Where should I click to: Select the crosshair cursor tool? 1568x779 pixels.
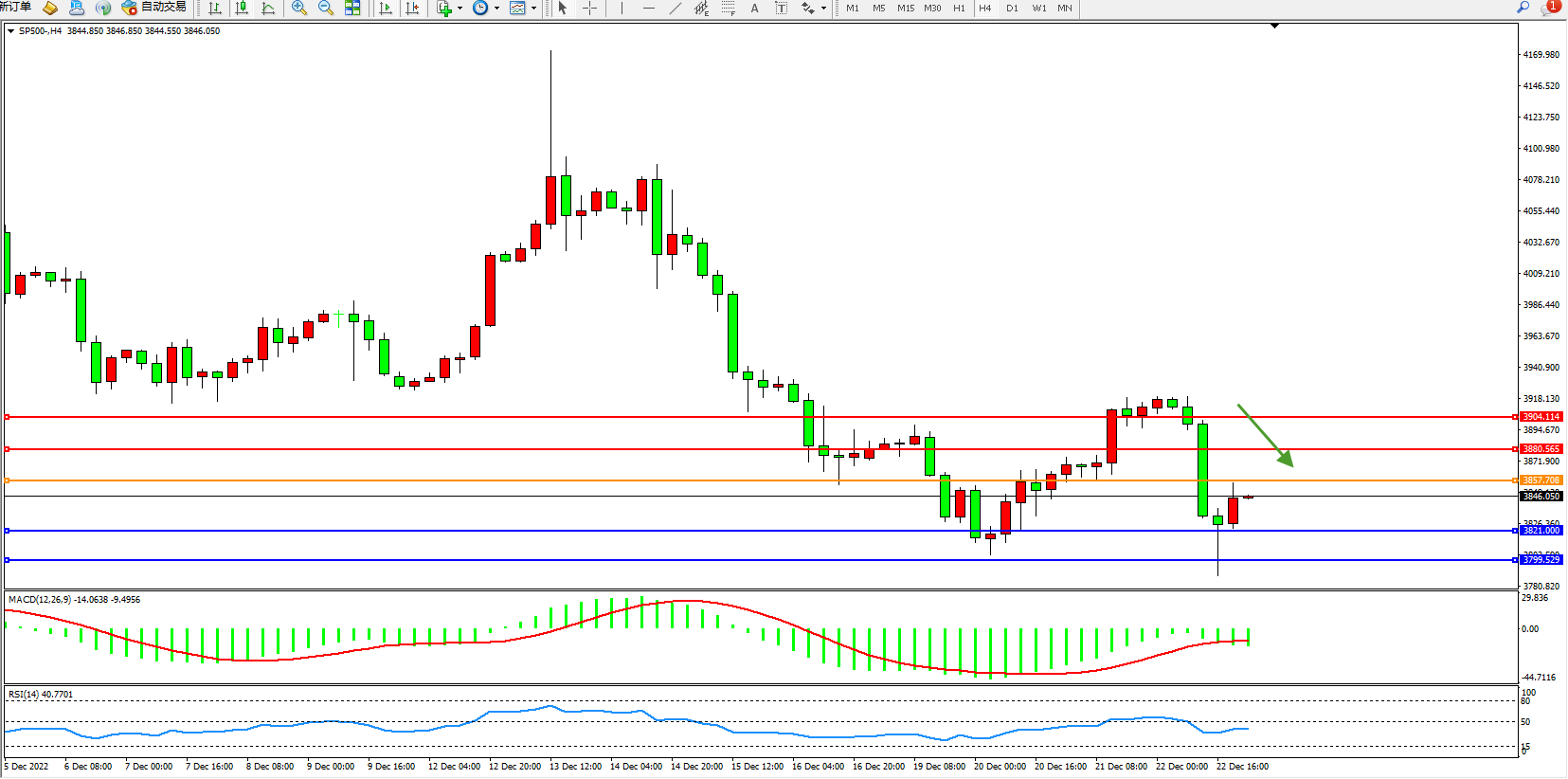click(589, 9)
